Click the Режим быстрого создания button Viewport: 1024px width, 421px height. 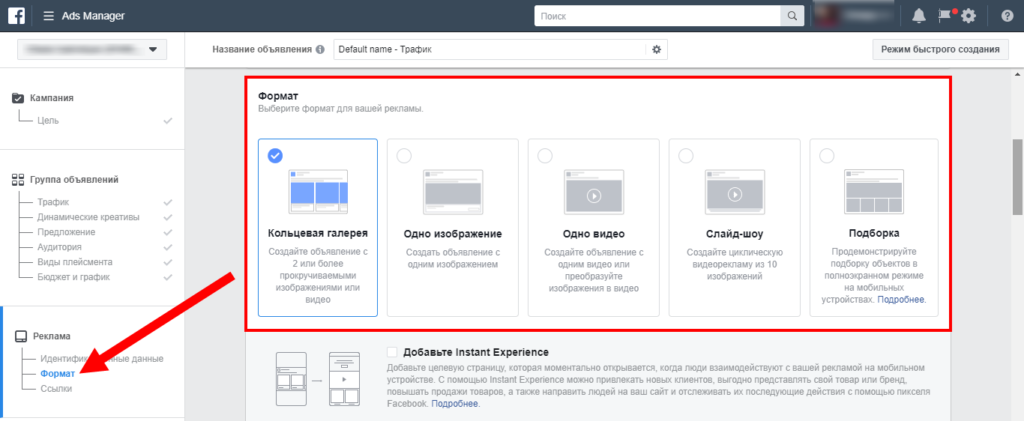[x=940, y=50]
